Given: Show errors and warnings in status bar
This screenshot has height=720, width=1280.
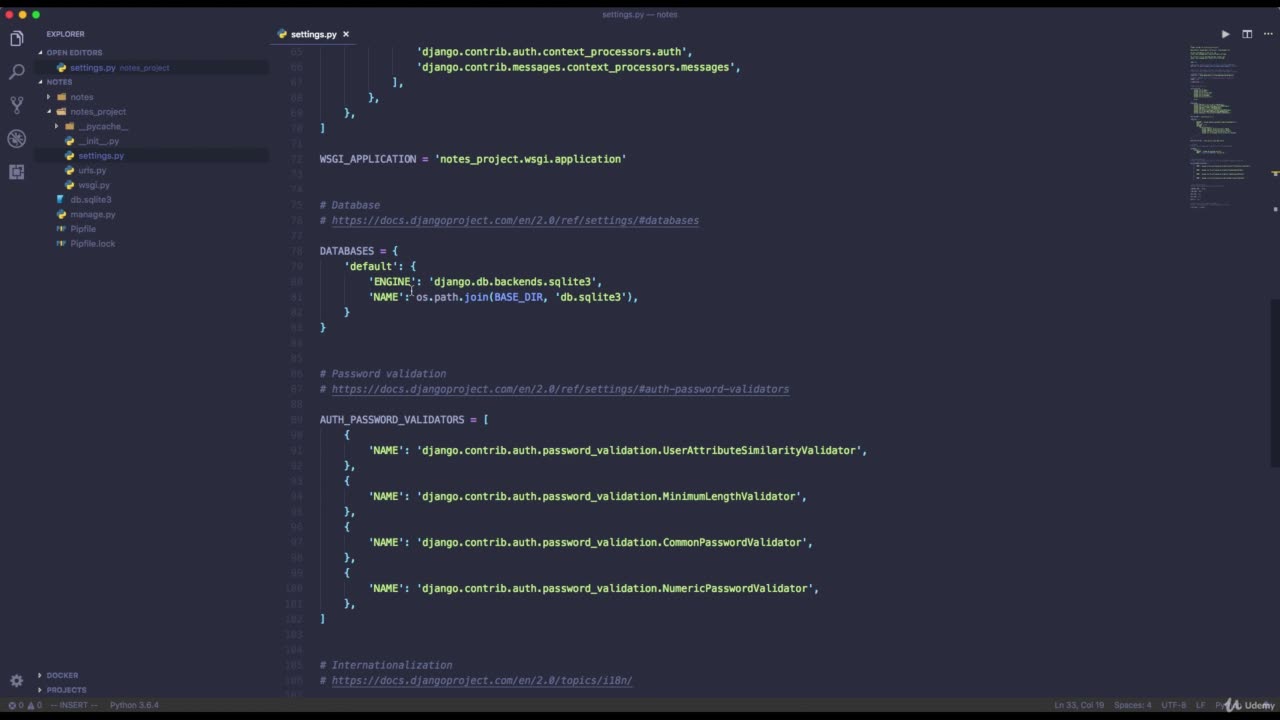Looking at the screenshot, I should pyautogui.click(x=25, y=705).
